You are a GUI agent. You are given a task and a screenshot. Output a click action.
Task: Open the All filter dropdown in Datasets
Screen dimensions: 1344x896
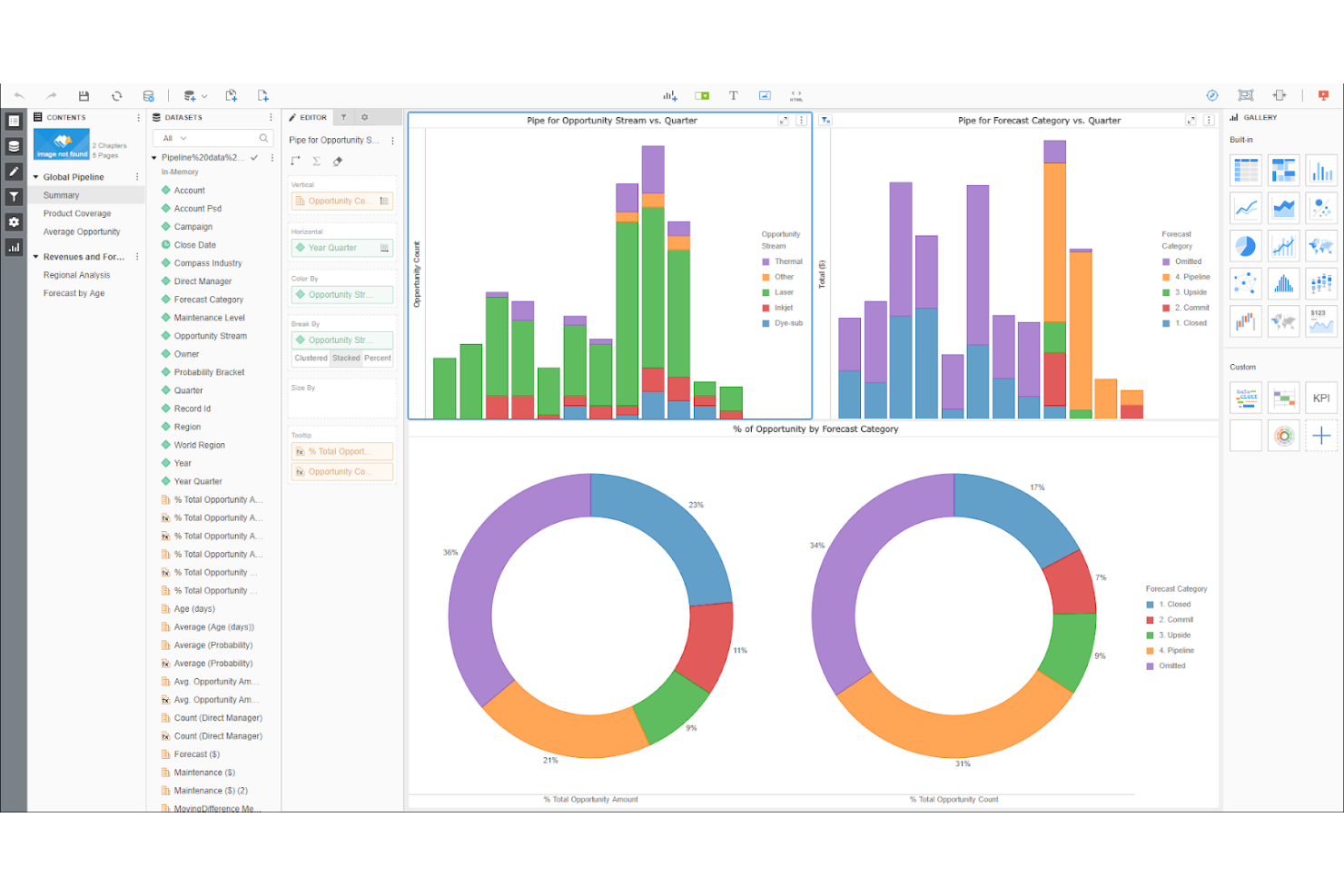point(174,138)
